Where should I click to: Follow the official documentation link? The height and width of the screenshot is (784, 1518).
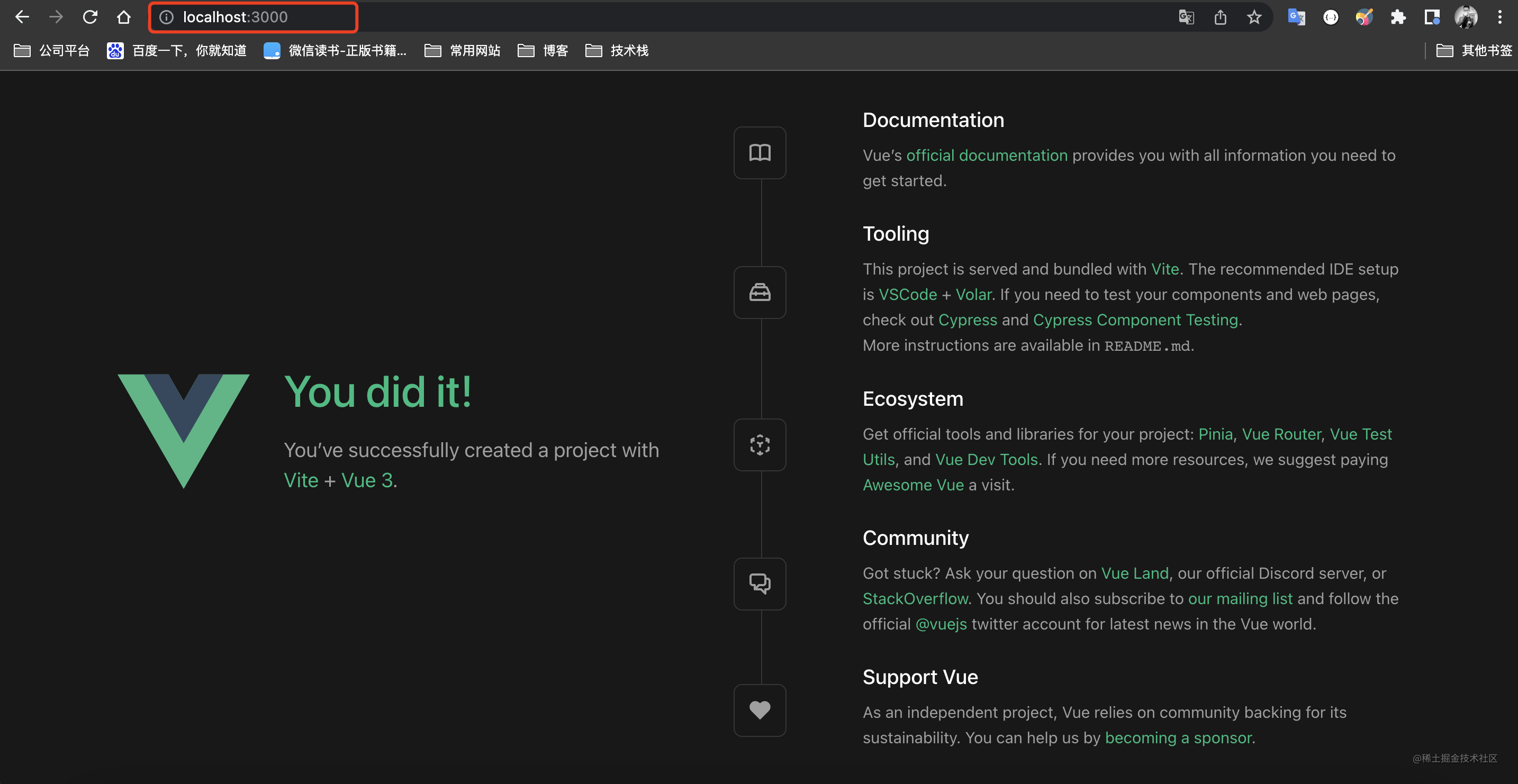987,155
